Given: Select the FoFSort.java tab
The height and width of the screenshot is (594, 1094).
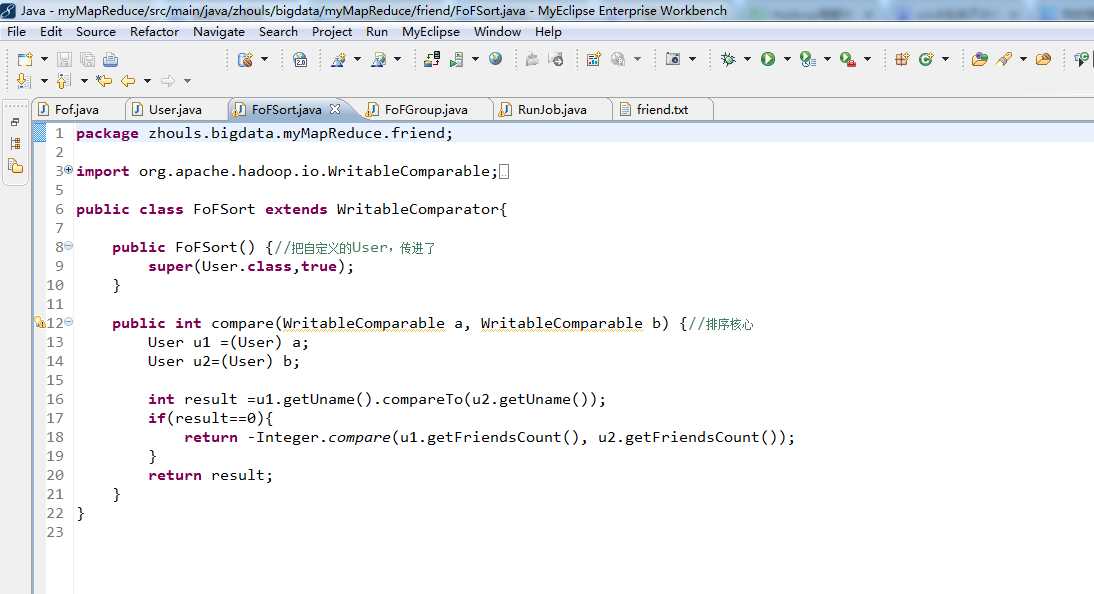Looking at the screenshot, I should (286, 110).
